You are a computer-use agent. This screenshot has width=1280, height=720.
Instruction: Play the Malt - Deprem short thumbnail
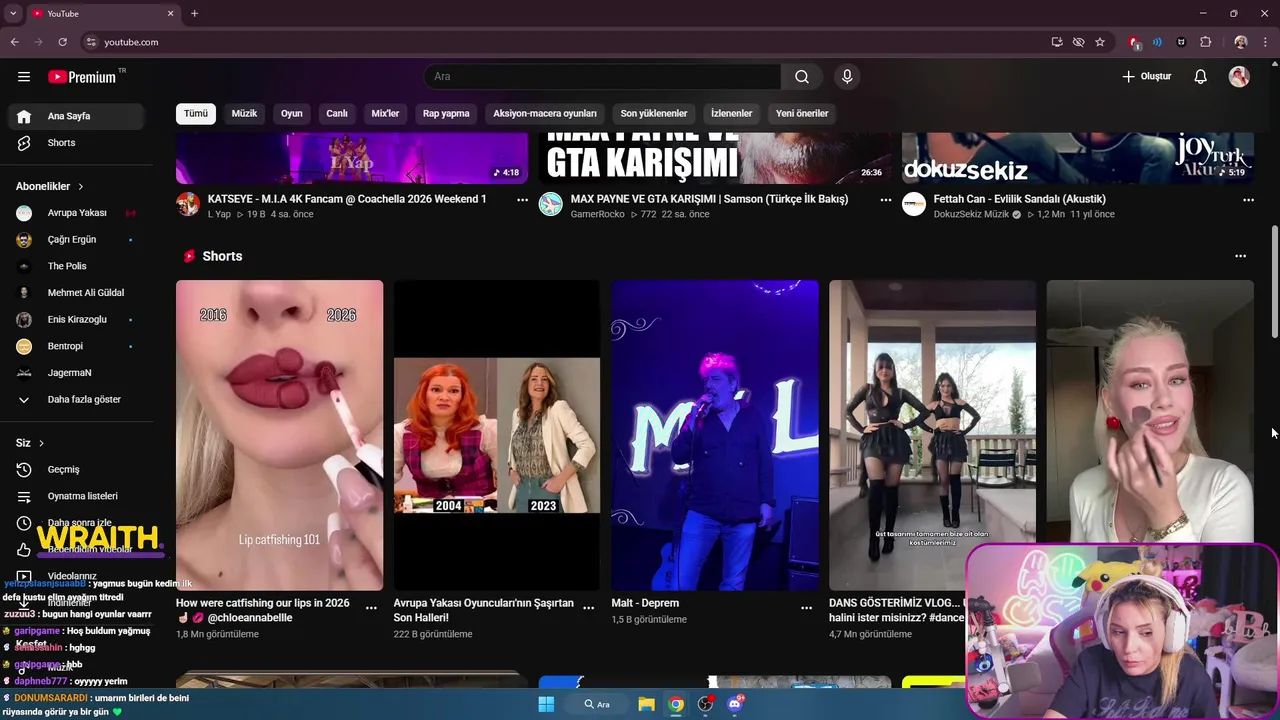click(x=714, y=435)
